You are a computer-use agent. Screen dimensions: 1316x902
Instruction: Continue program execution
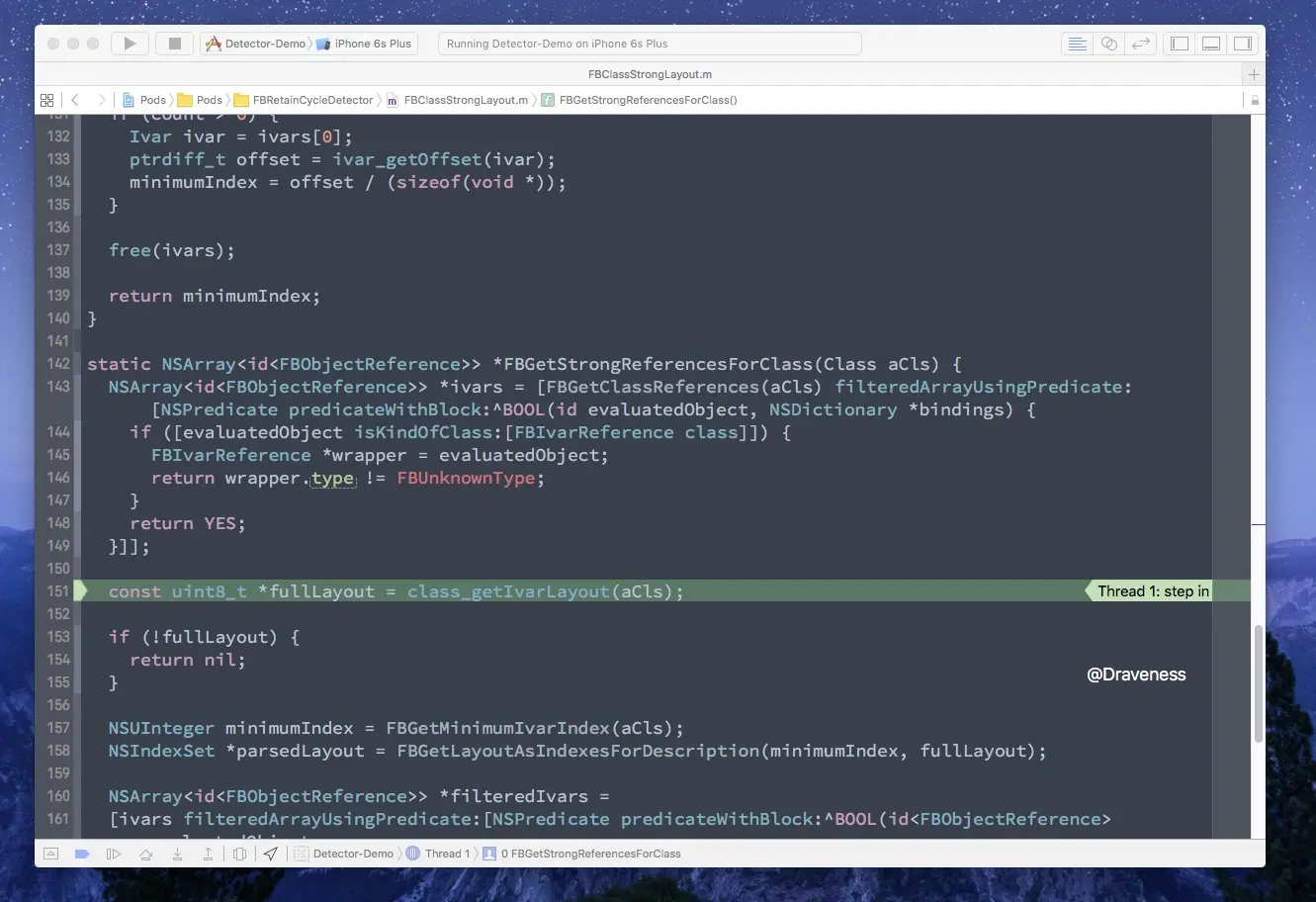point(115,854)
